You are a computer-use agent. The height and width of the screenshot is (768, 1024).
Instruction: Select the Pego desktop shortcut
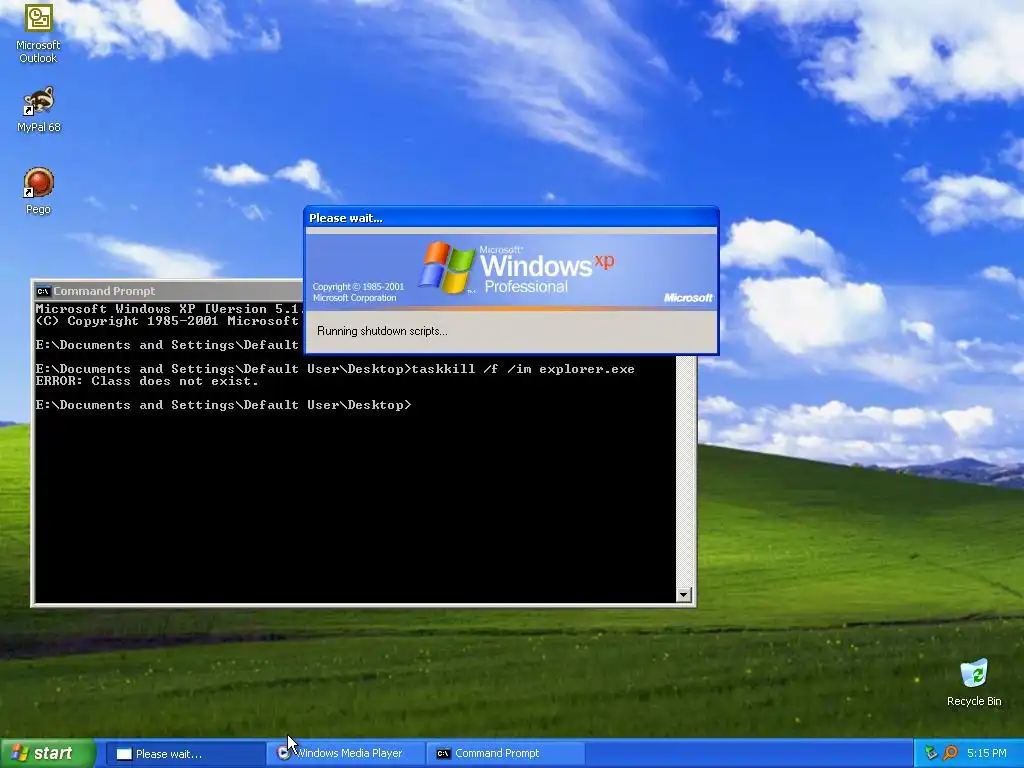(38, 191)
